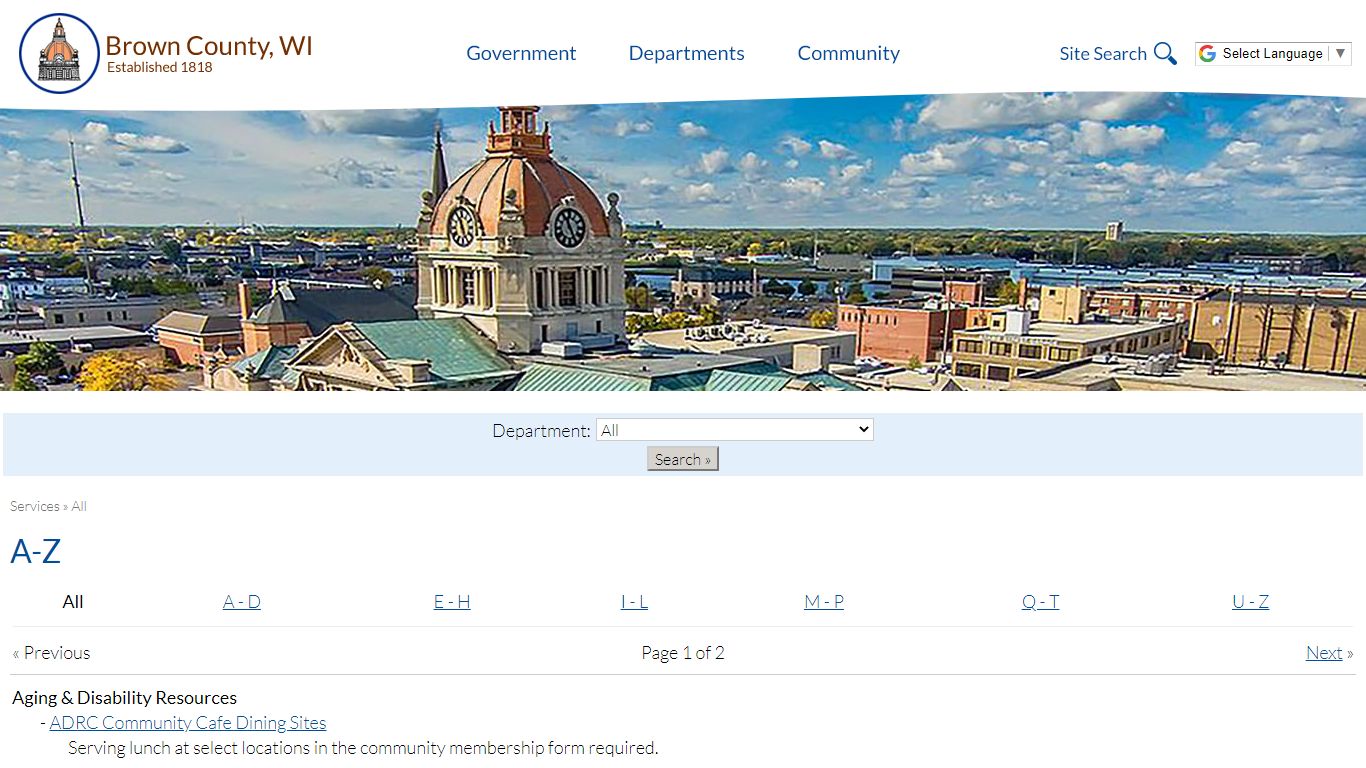
Task: Click the Brown County courthouse logo
Action: coord(59,54)
